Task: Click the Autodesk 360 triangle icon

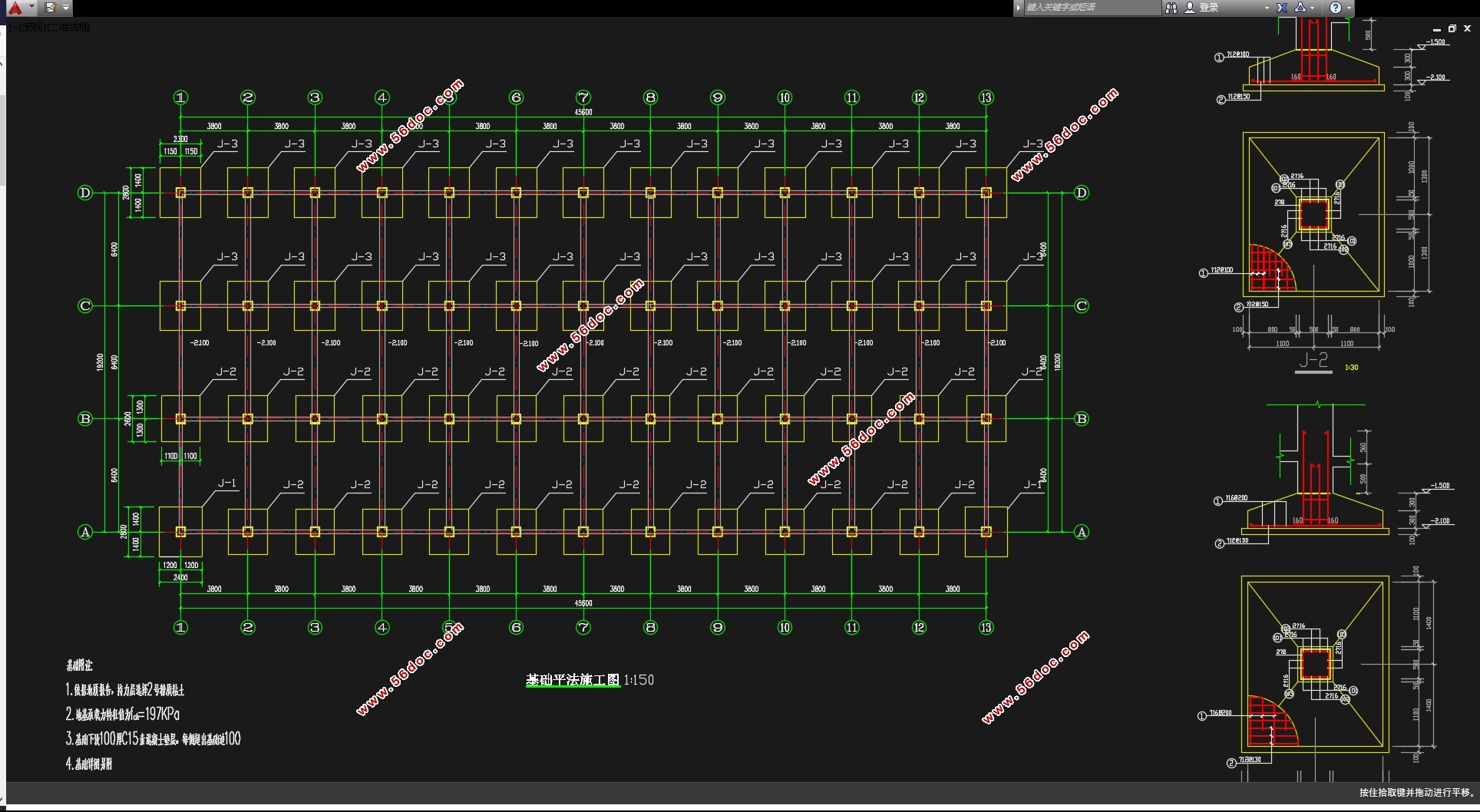Action: point(1300,8)
